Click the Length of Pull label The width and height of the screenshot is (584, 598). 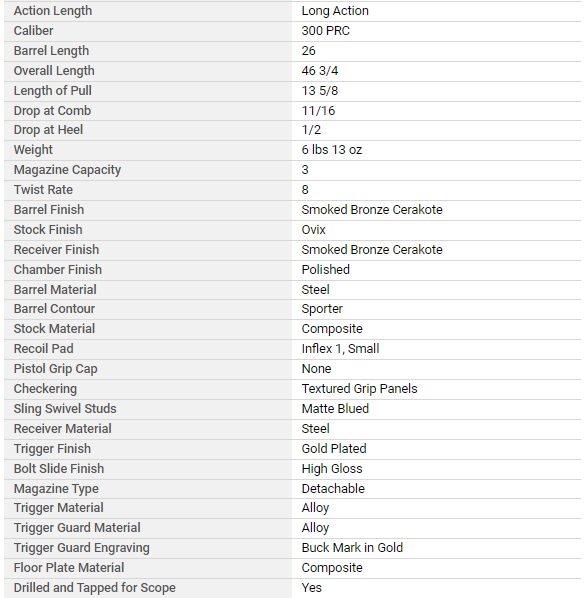pyautogui.click(x=53, y=91)
